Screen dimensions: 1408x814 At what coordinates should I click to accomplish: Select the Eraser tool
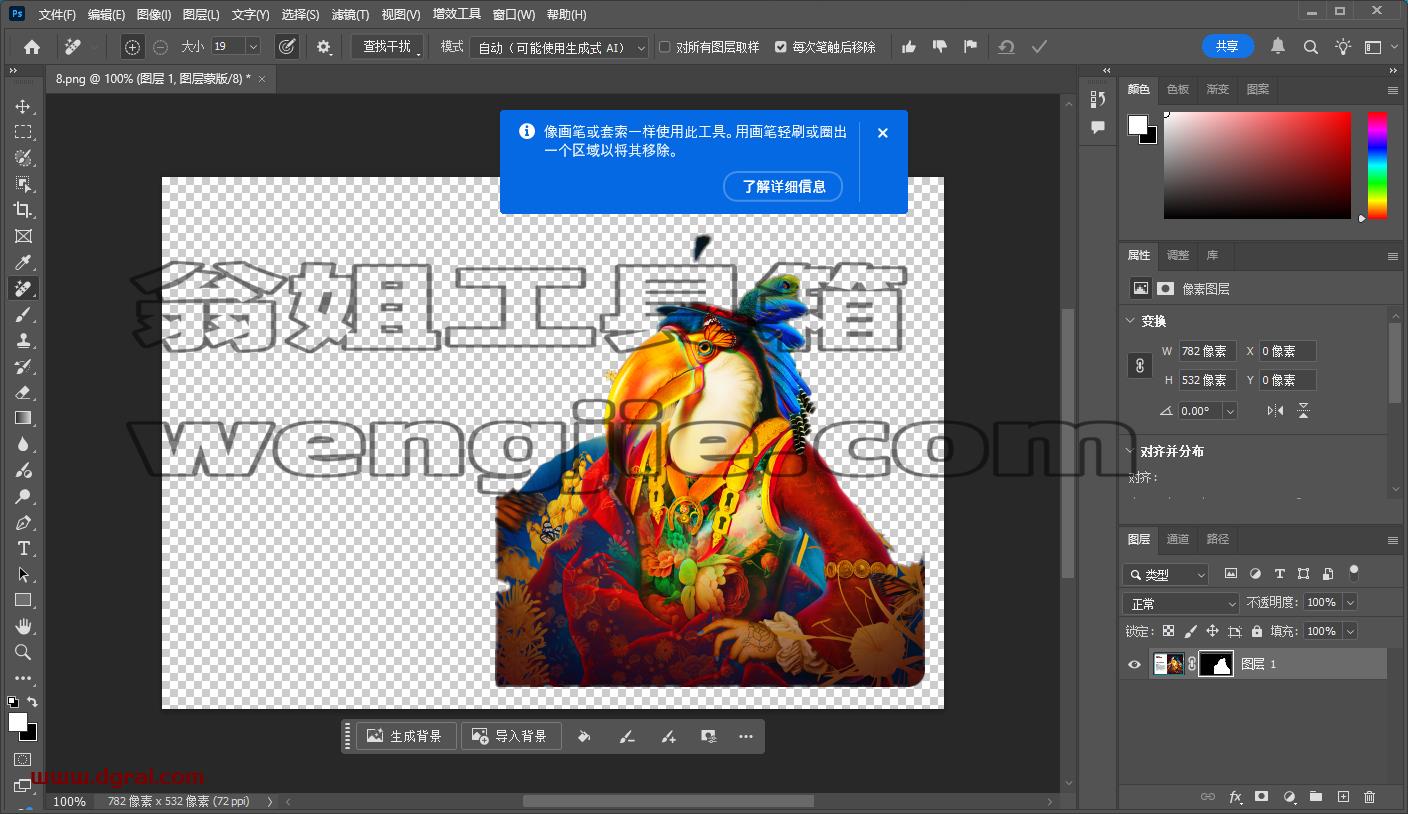point(22,392)
